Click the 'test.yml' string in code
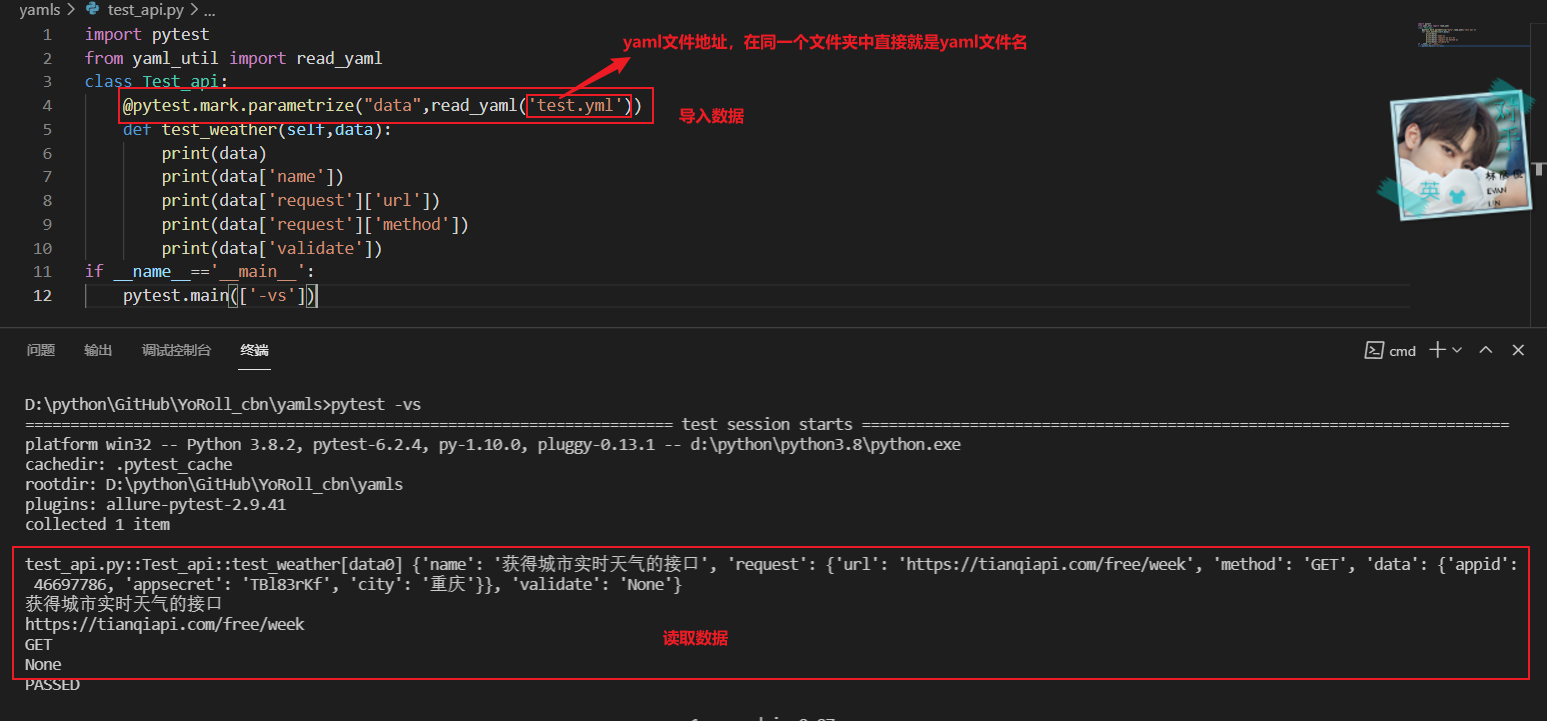 click(x=580, y=106)
